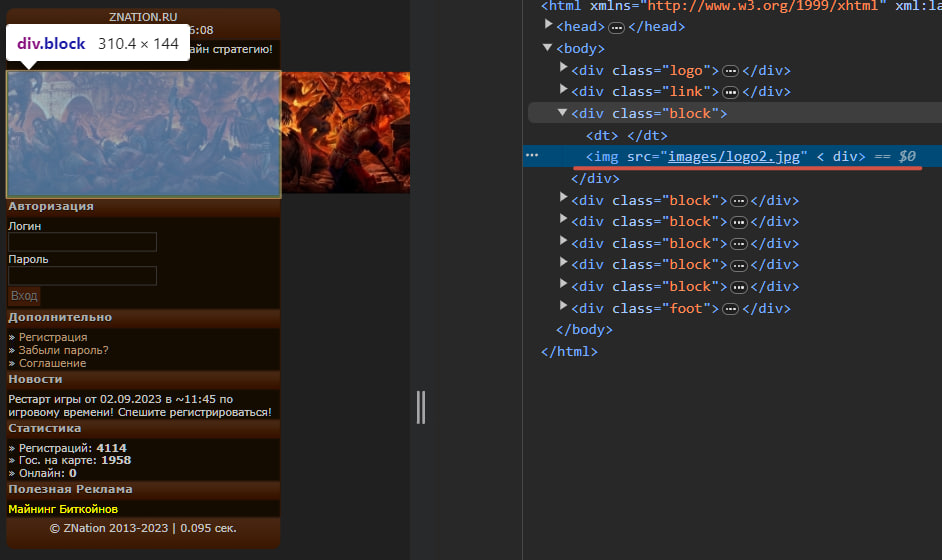The image size is (942, 560).
Task: Open the Забыли пароль? link
Action: [63, 350]
